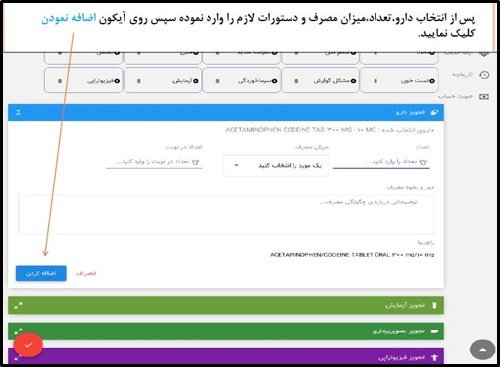
Task: Expand the تجویز تصویربرداری panel
Action: [x=19, y=331]
